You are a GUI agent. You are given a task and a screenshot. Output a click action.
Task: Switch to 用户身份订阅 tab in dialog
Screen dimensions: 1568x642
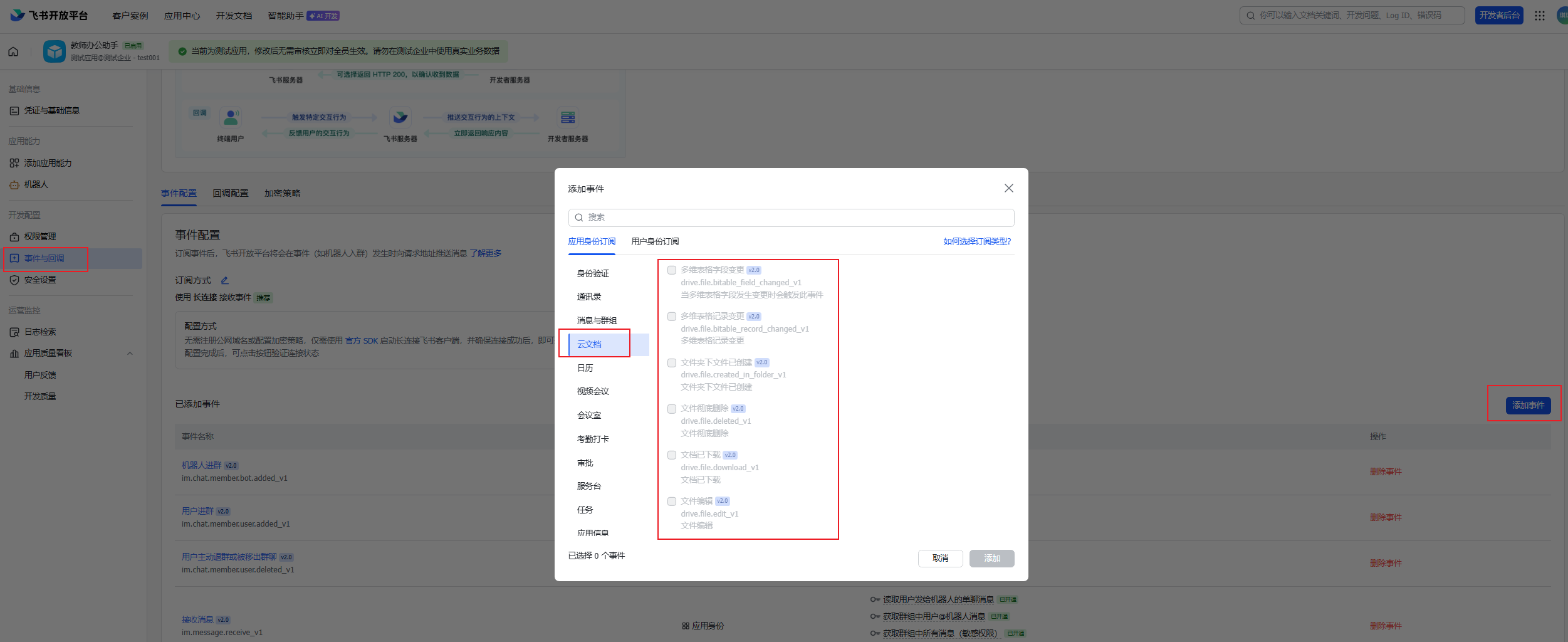[x=655, y=241]
